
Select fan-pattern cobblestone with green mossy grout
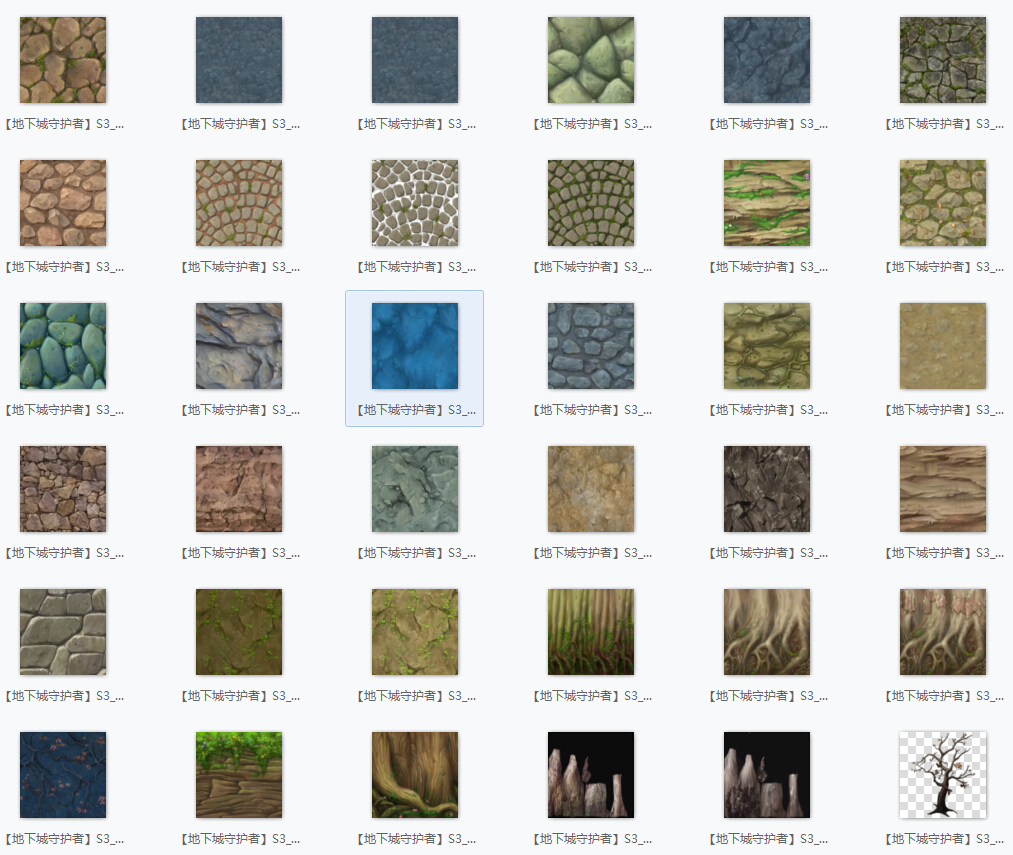click(590, 203)
